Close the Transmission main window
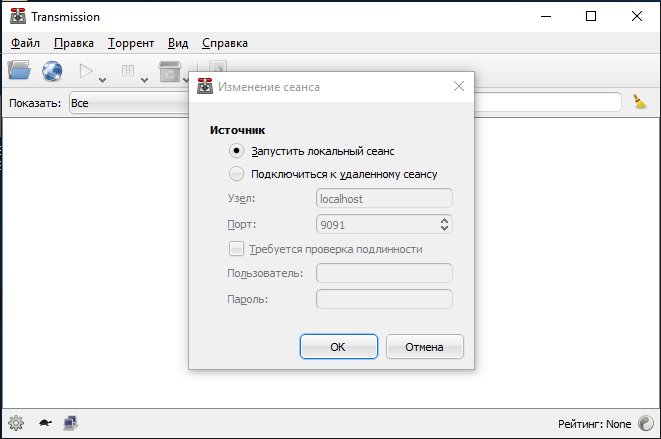 (637, 16)
